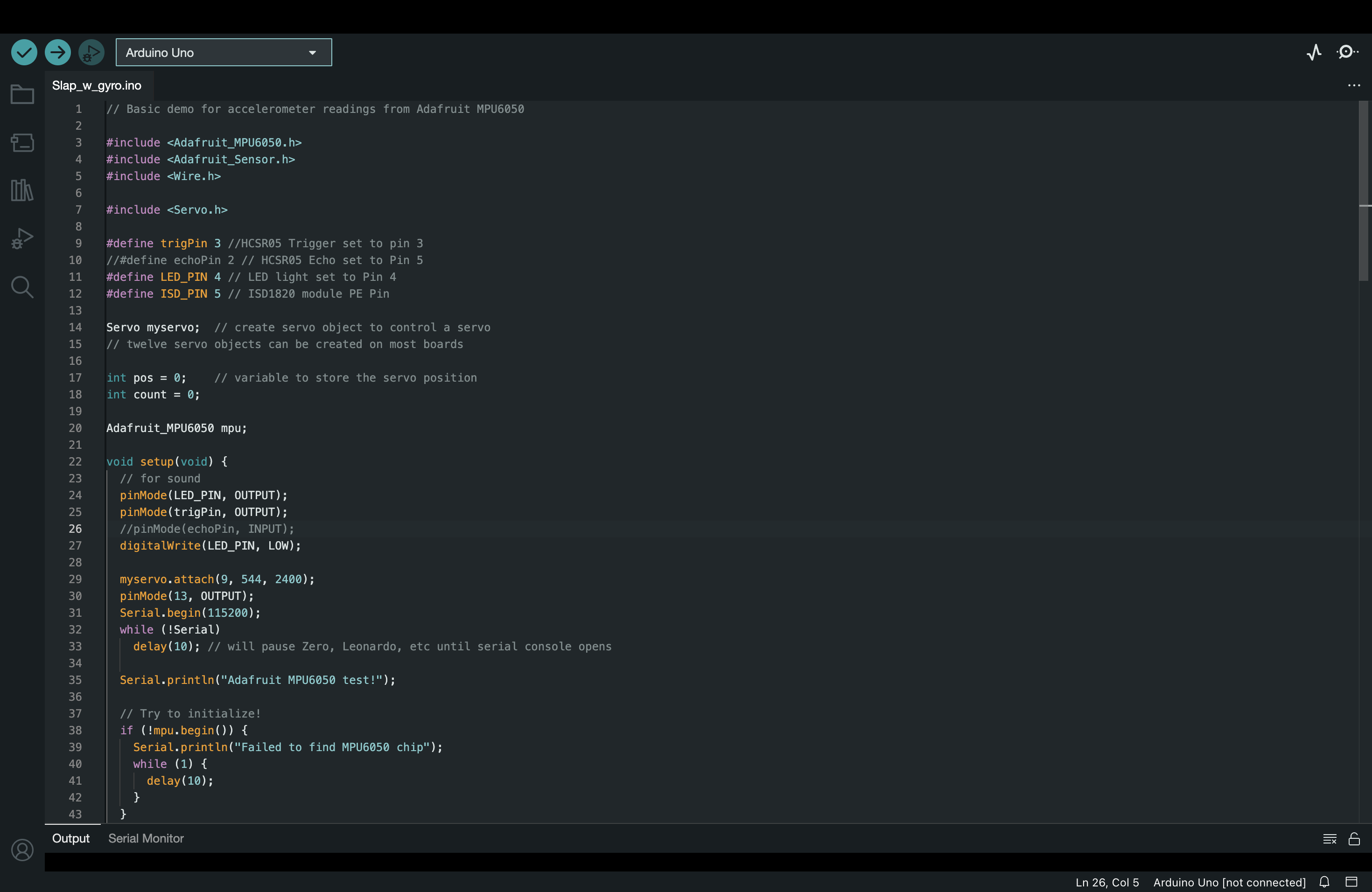Select the Slap_w_gyro.ino file tab

point(97,85)
